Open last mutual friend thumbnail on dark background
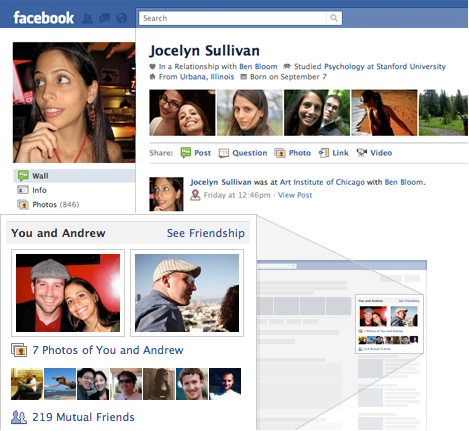Screen dimensions: 469x431 pos(225,384)
